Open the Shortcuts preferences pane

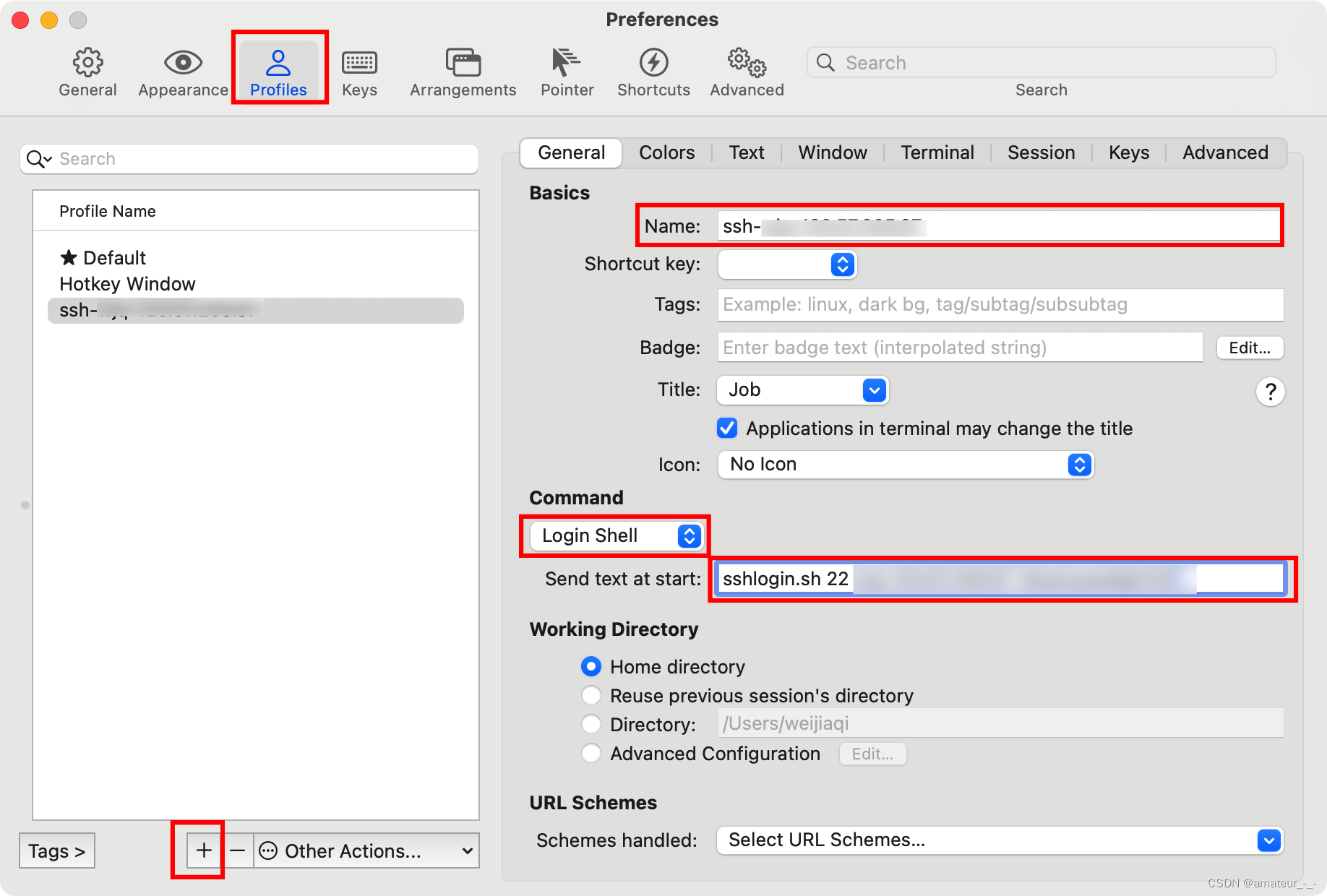(653, 72)
